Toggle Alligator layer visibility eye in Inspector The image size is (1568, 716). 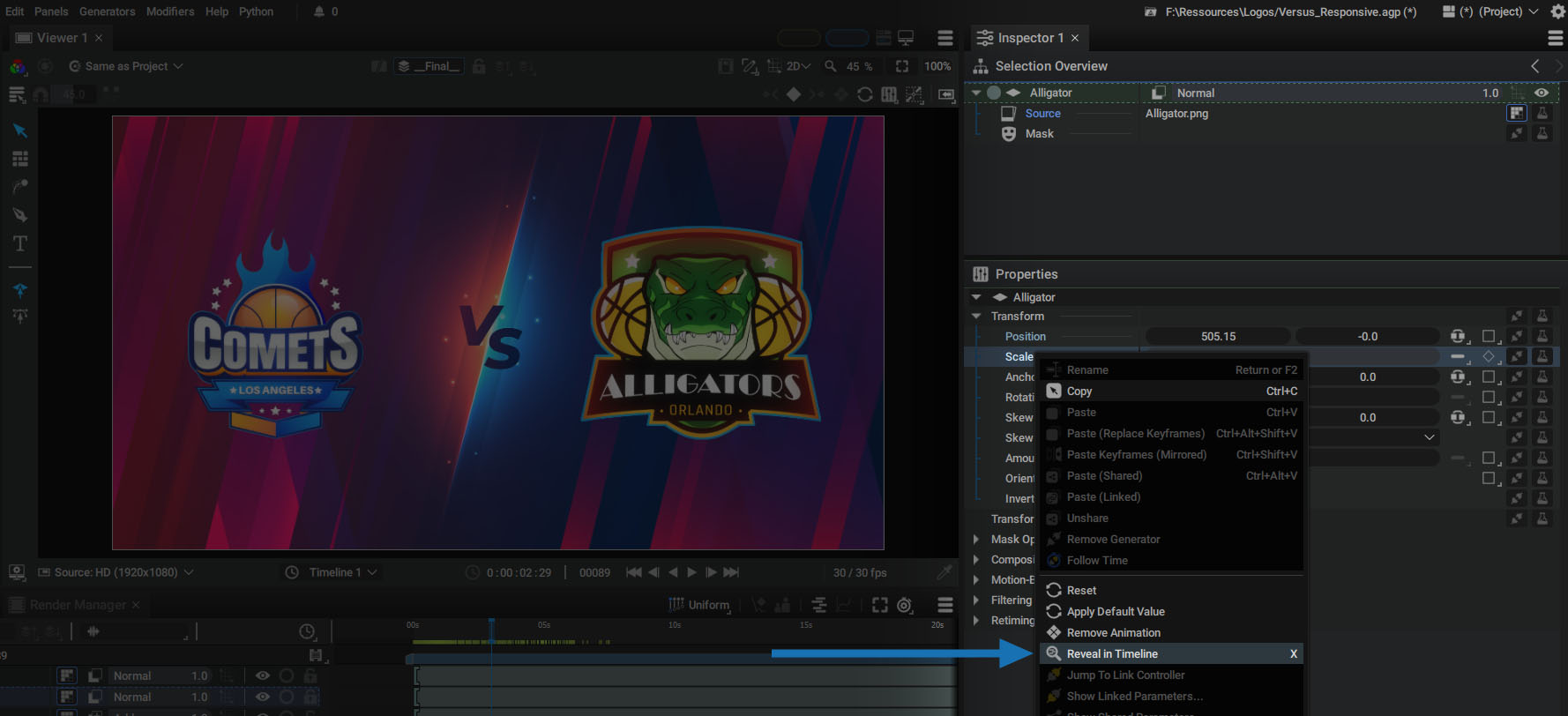point(1542,93)
